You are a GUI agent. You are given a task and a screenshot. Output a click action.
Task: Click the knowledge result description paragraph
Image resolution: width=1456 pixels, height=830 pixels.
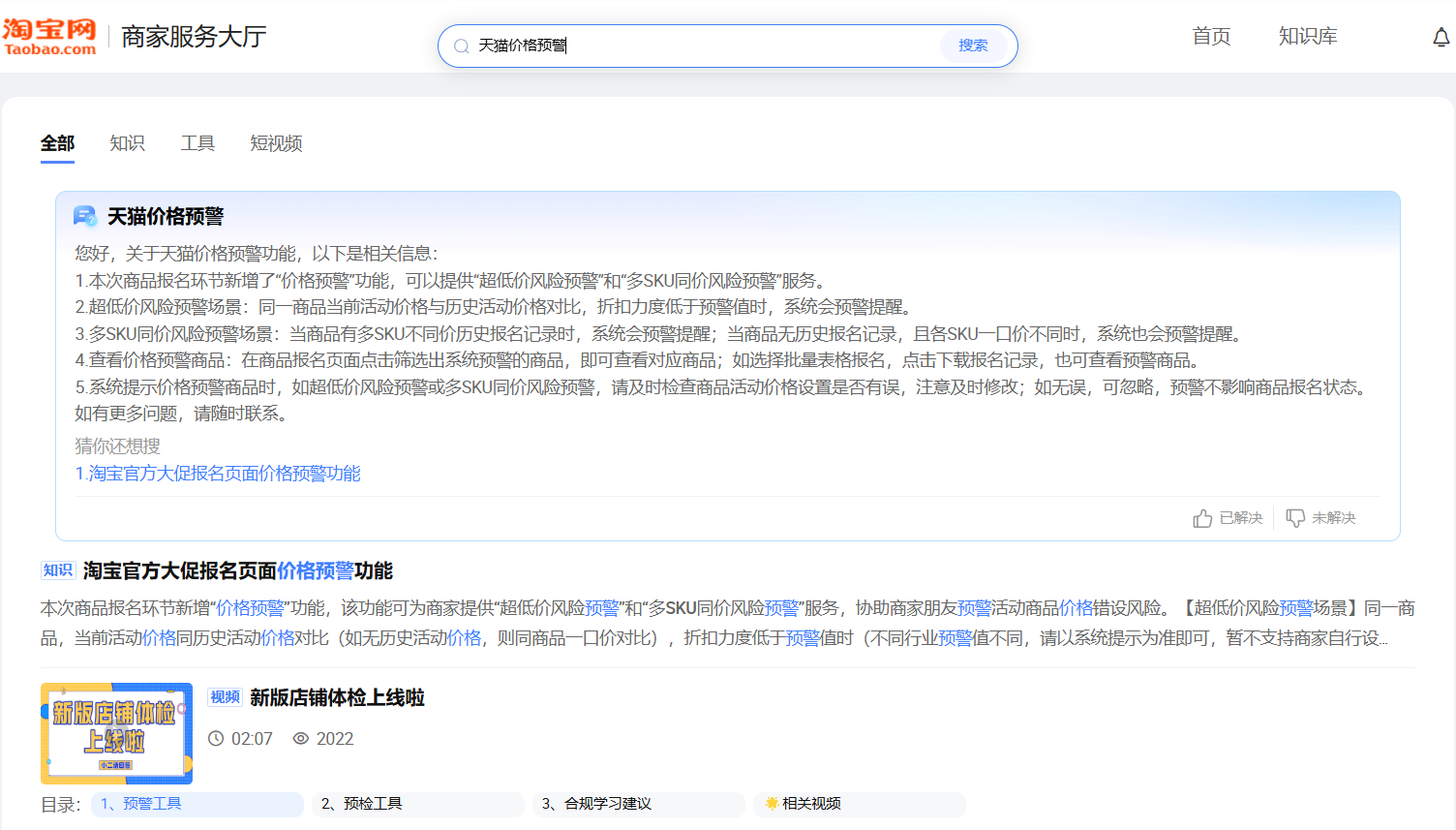tap(728, 623)
